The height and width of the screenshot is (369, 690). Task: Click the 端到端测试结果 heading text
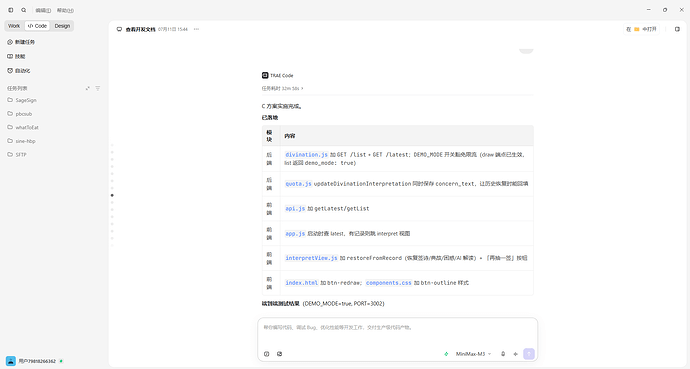[280, 303]
